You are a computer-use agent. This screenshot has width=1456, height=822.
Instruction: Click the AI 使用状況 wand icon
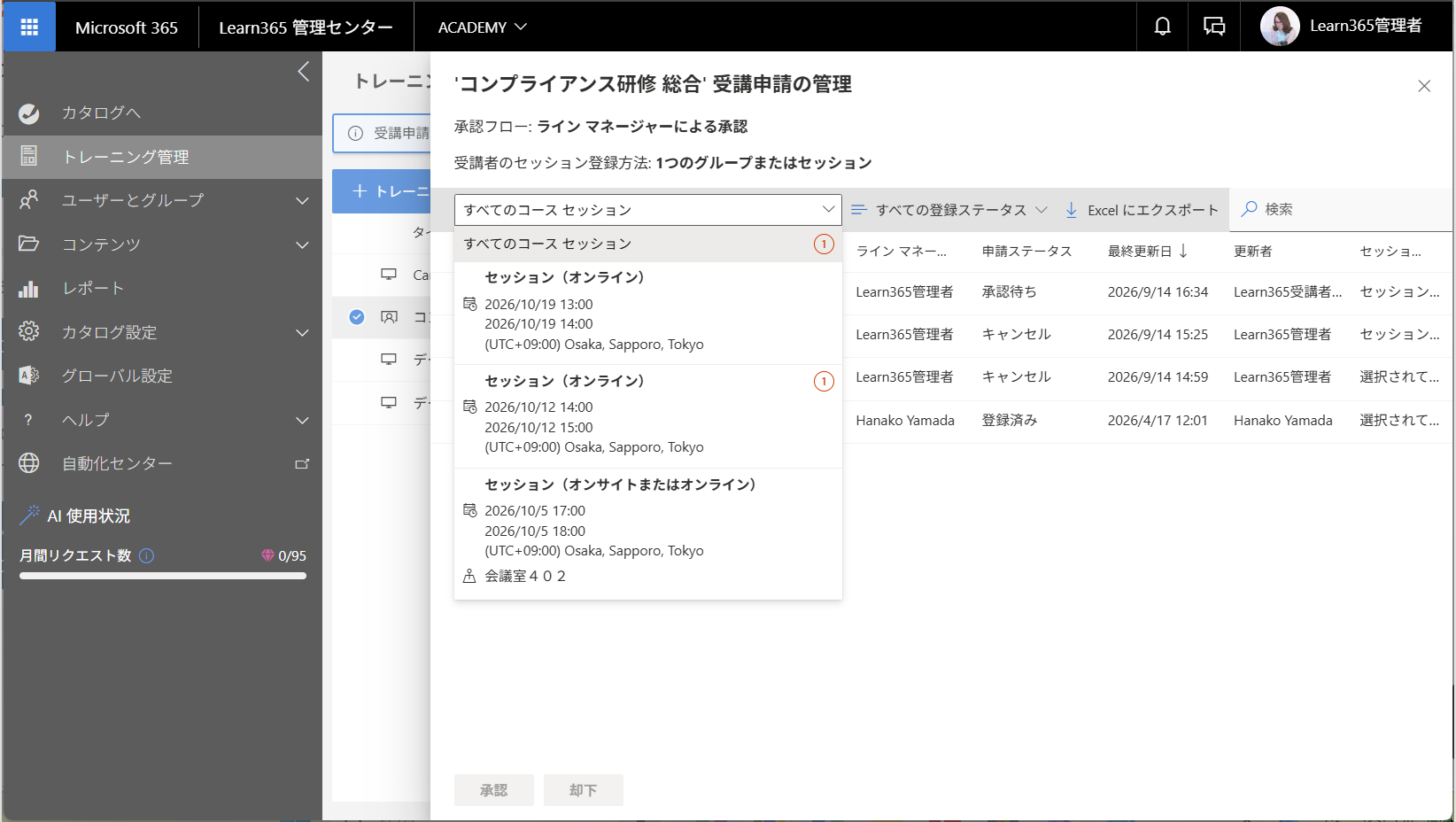tap(29, 516)
